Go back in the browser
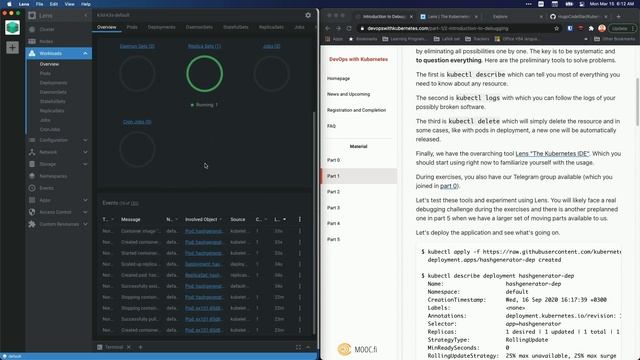This screenshot has width=640, height=360. click(327, 28)
